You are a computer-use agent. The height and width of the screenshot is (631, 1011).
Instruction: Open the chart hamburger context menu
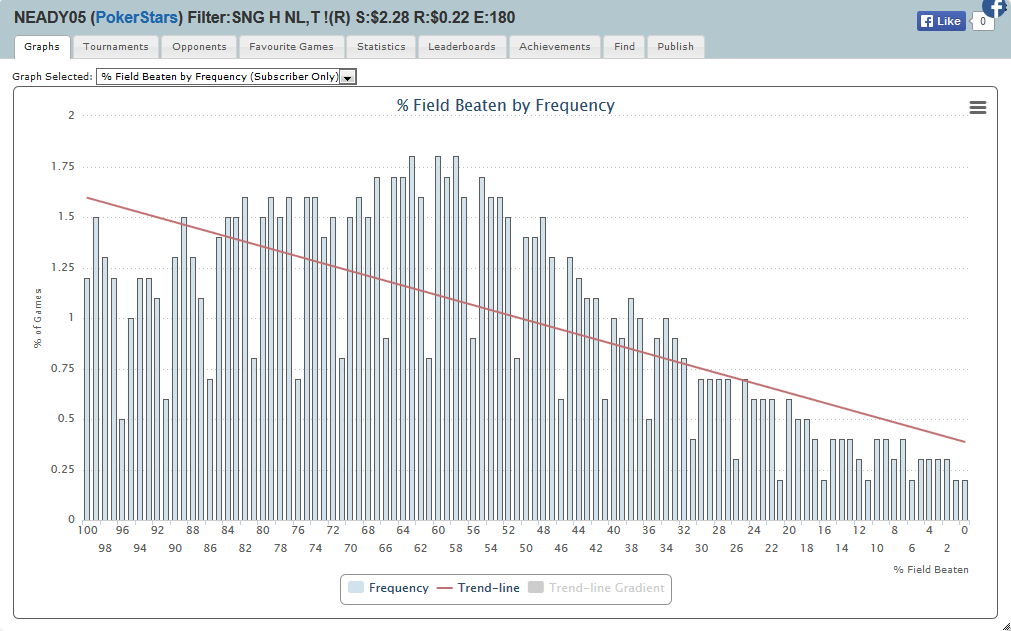(977, 108)
